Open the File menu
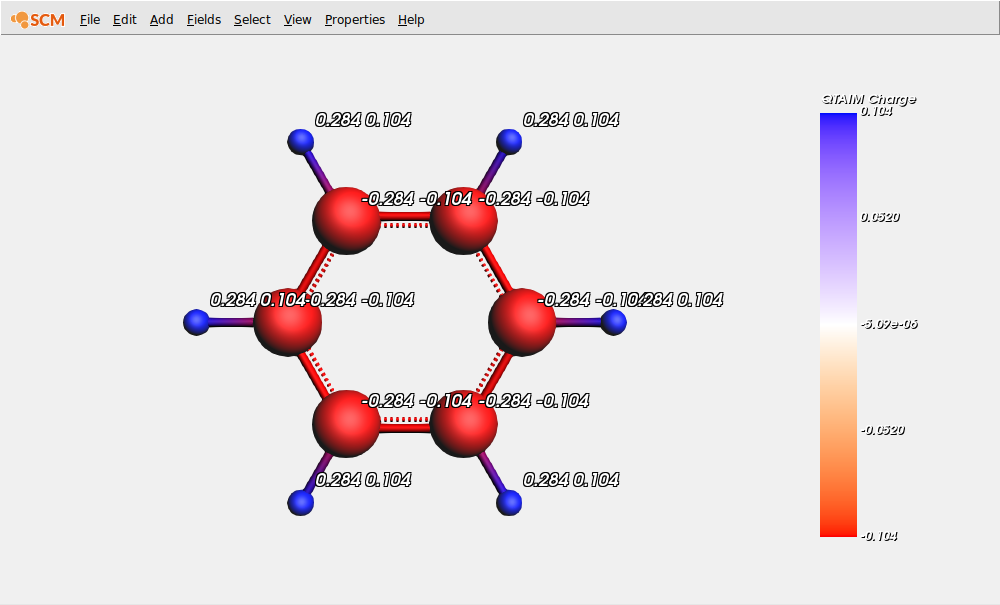 coord(89,19)
